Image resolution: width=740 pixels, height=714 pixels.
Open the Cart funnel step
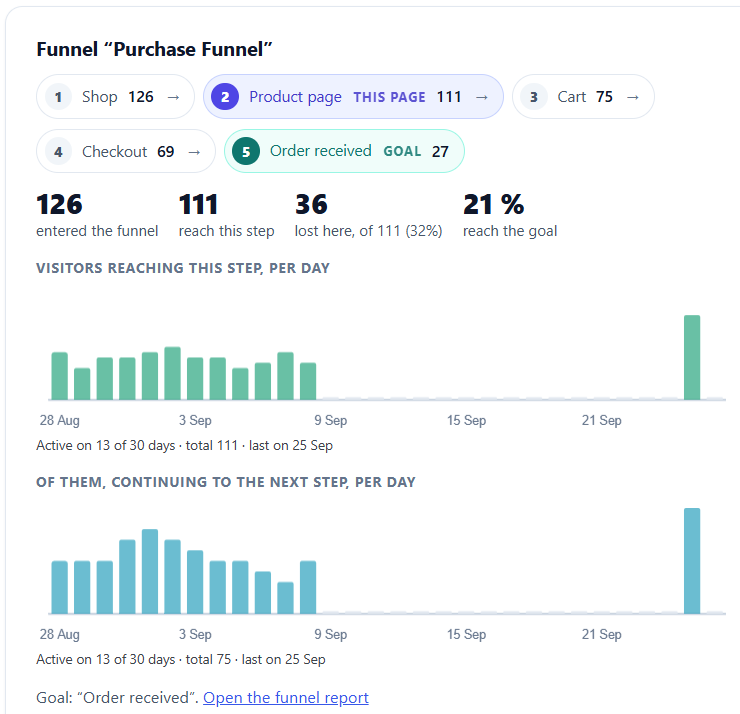pyautogui.click(x=583, y=97)
